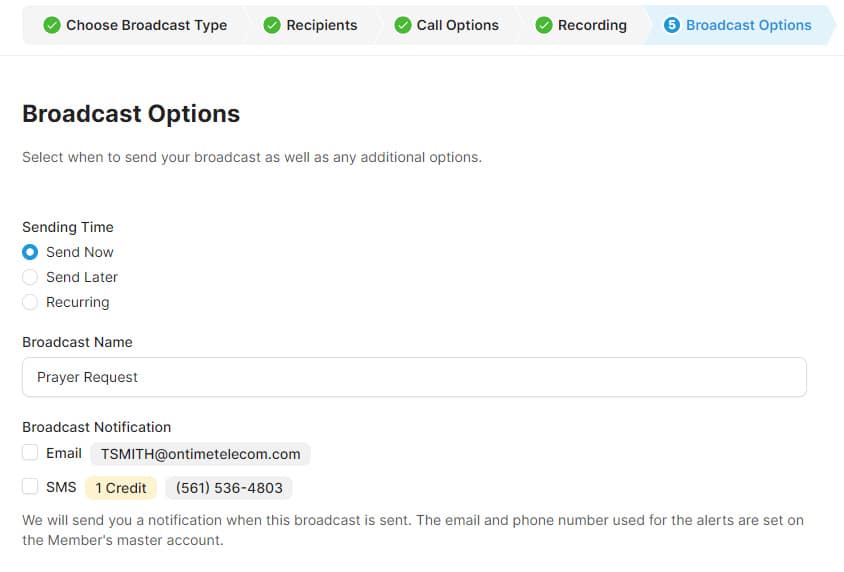Viewport: 844px width, 572px height.
Task: Click the 1 Credit yellow badge
Action: point(121,488)
